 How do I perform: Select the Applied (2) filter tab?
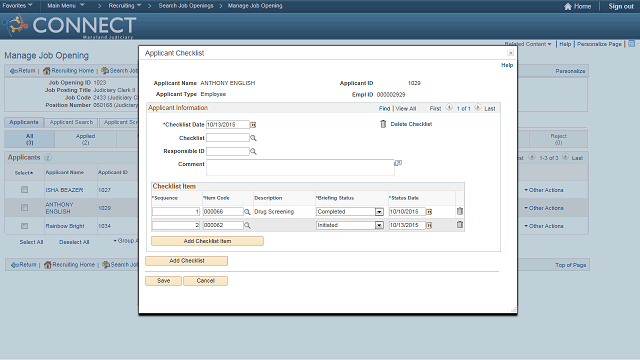[85, 139]
